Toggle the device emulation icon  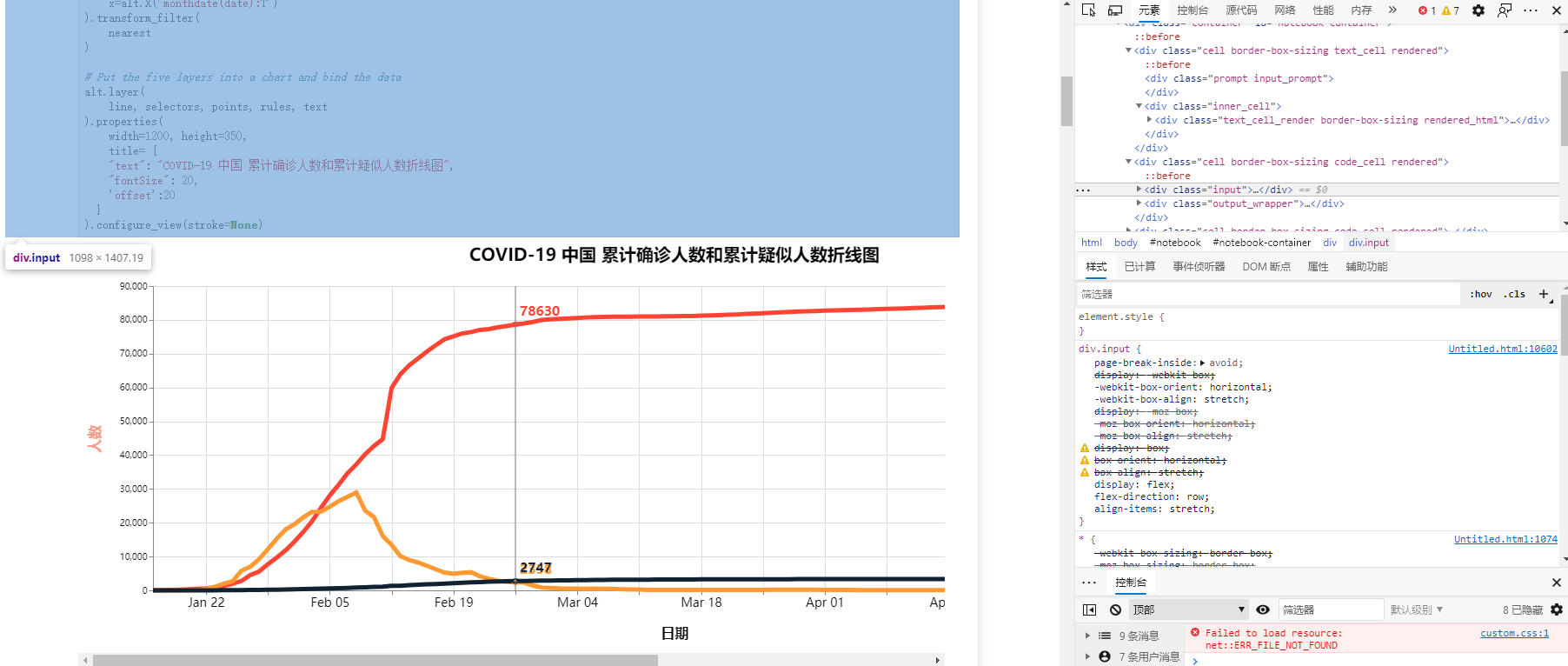1115,10
